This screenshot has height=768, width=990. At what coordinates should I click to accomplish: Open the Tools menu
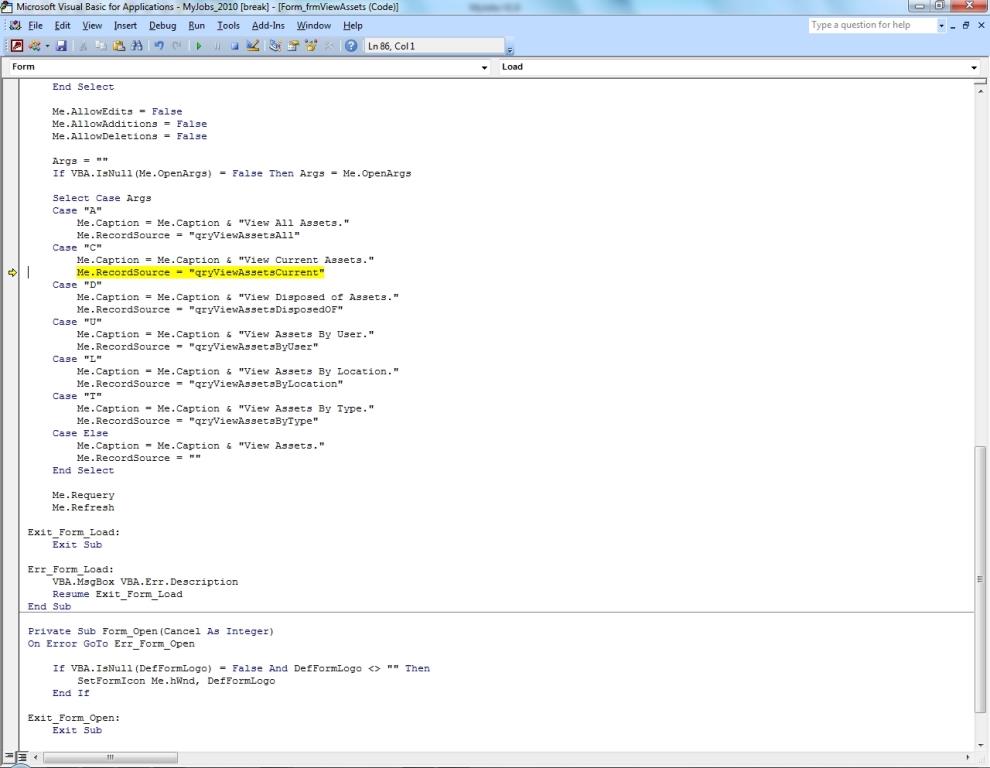tap(228, 25)
